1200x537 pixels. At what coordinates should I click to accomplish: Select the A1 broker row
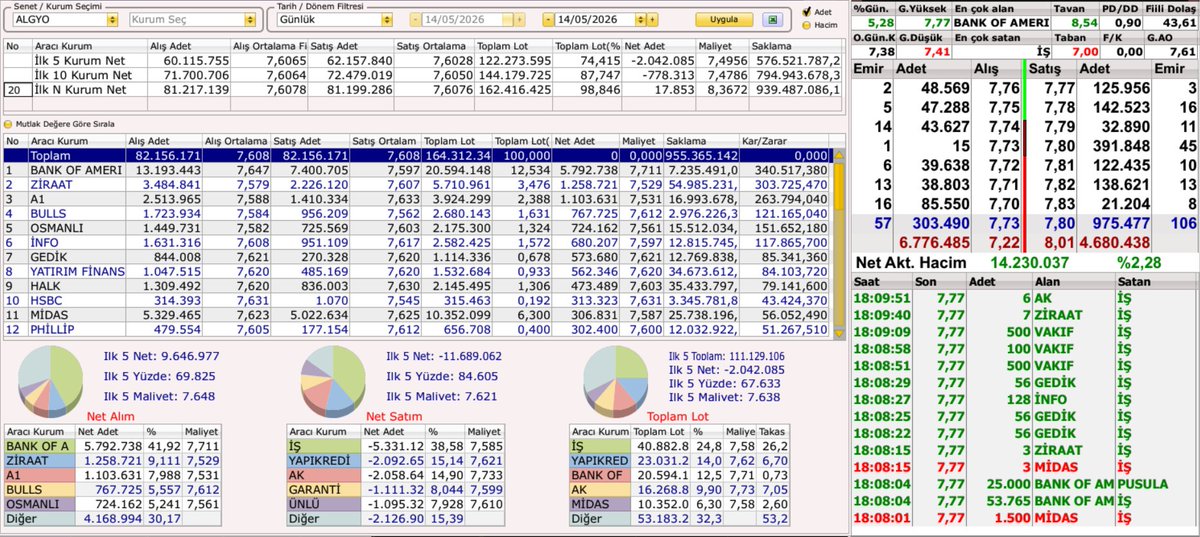[x=417, y=199]
